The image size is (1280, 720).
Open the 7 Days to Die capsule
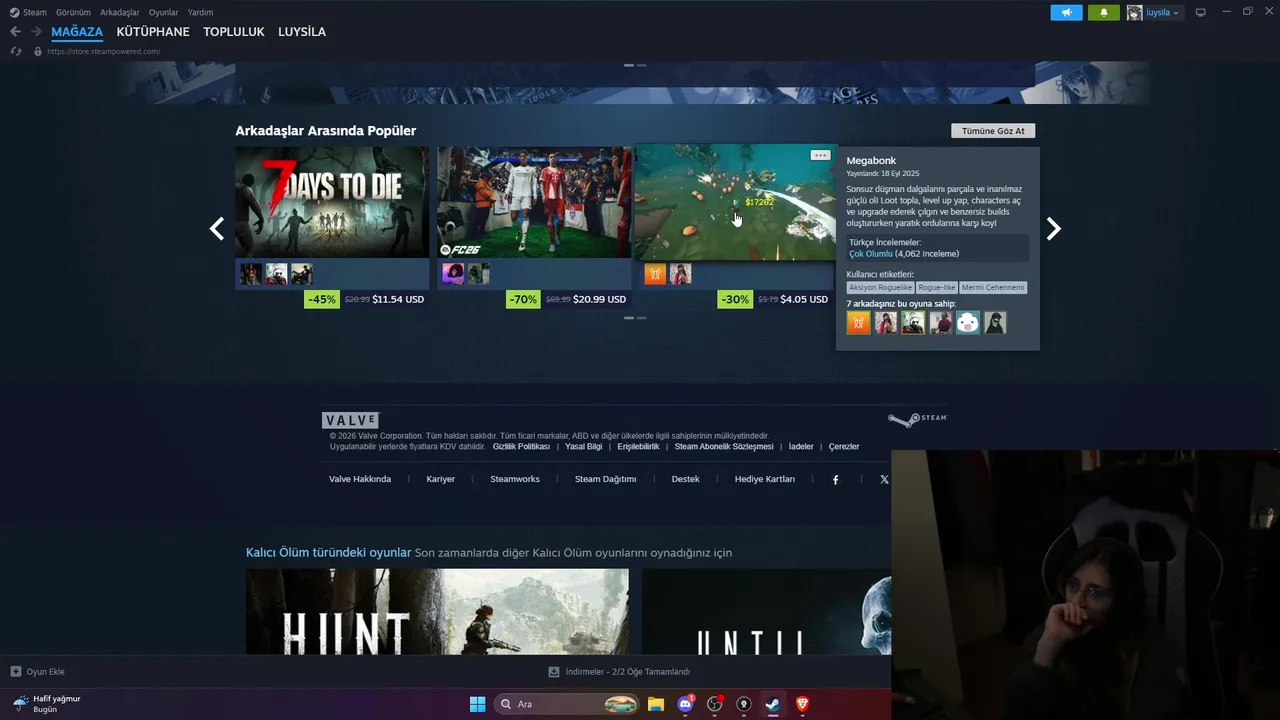point(332,202)
